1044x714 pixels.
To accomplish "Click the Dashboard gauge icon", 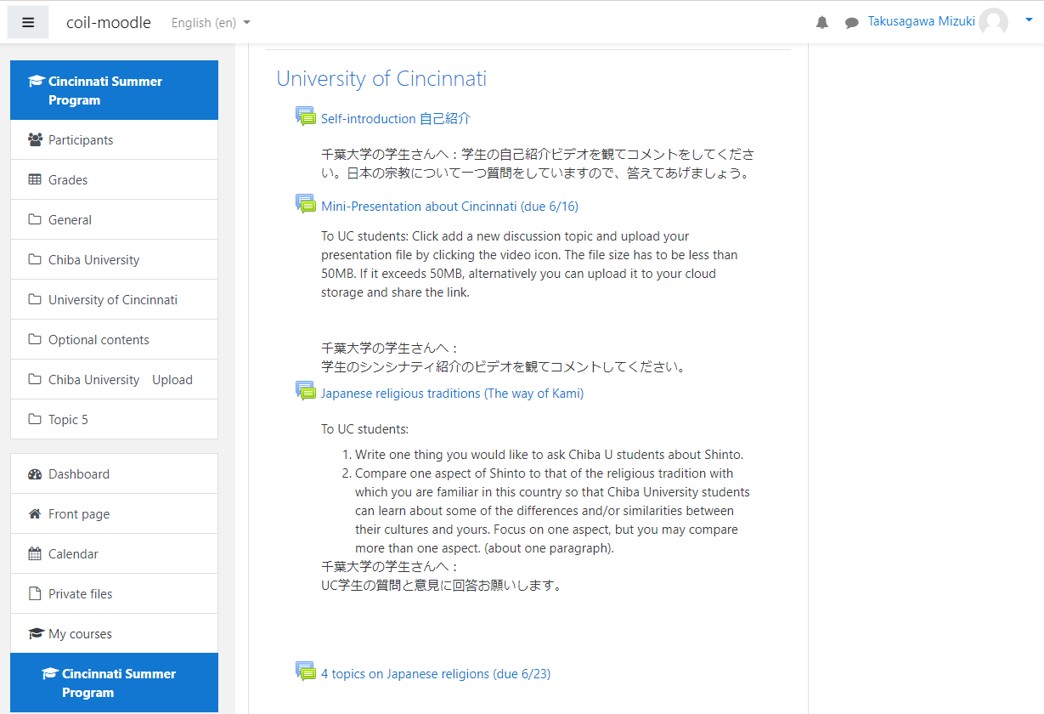I will 35,474.
